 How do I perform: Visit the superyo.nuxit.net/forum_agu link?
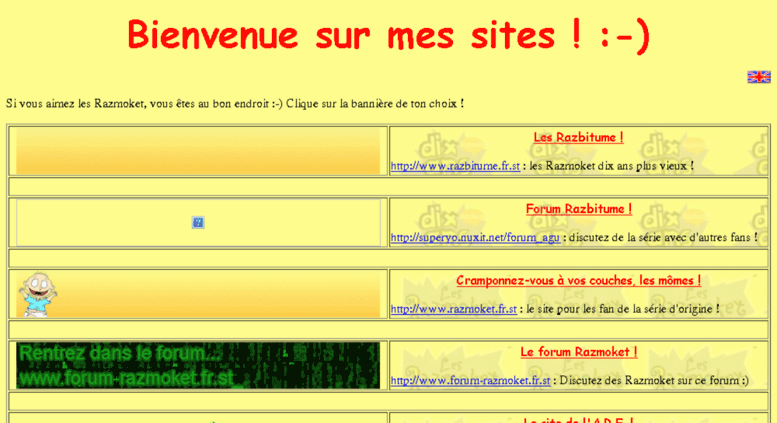click(475, 237)
